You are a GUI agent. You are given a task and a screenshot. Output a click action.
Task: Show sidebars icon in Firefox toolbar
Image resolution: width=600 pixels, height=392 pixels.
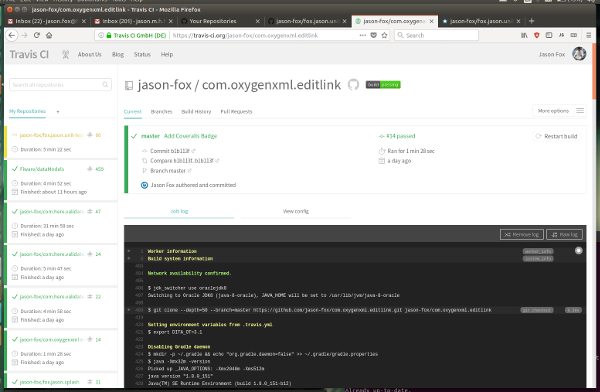tap(549, 35)
